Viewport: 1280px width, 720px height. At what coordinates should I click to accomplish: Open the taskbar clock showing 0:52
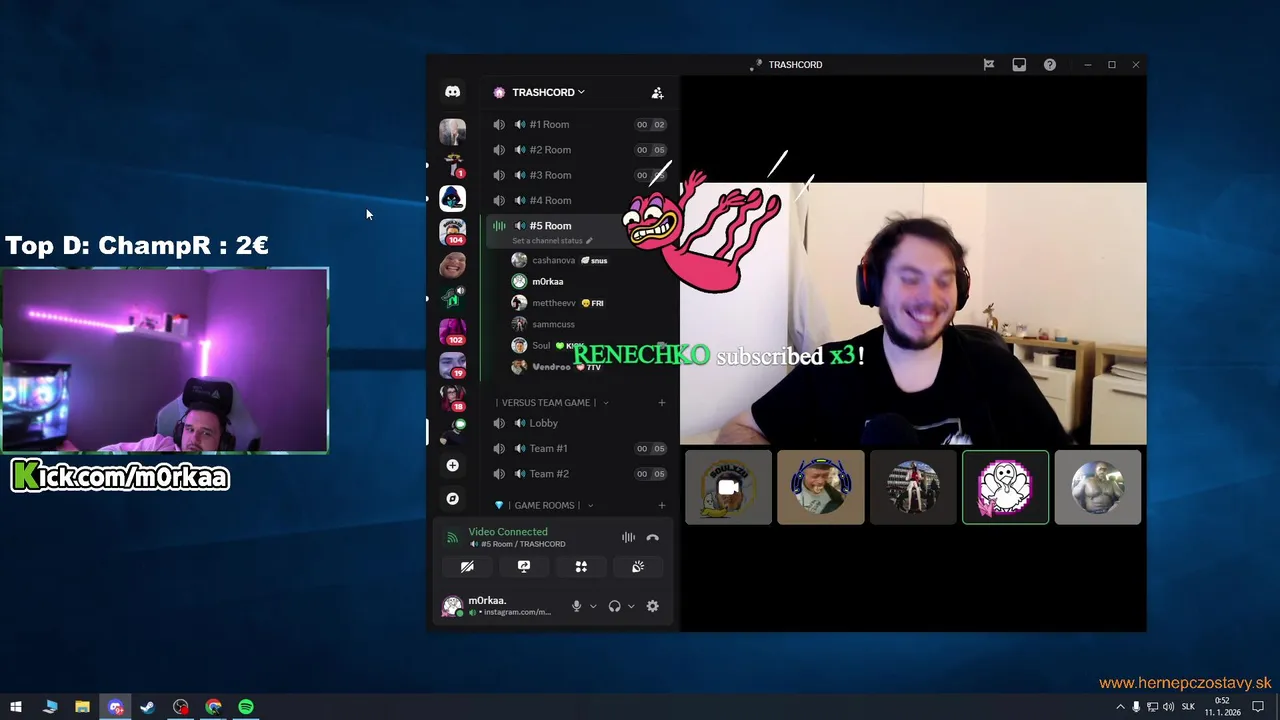pyautogui.click(x=1222, y=707)
